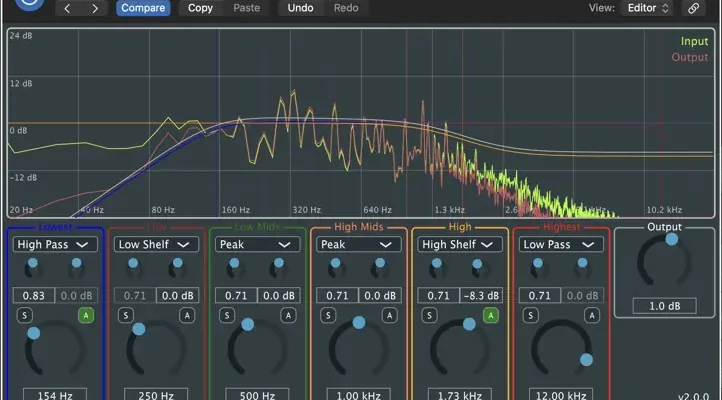Go to previous preset arrow
Viewport: 722px width, 400px height.
(69, 8)
